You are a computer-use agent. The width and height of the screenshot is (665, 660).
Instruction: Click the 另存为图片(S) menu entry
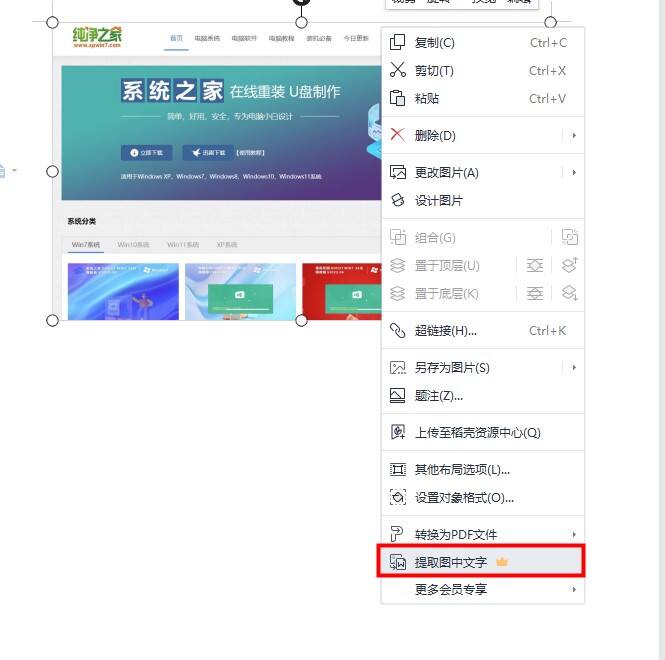[x=483, y=367]
